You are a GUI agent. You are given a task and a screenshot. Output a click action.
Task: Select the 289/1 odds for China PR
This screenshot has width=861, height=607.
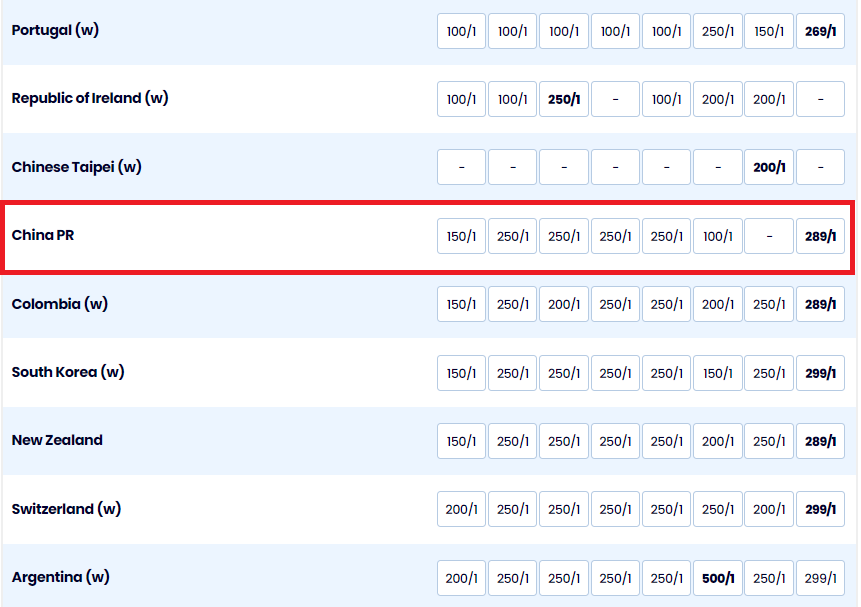coord(820,236)
